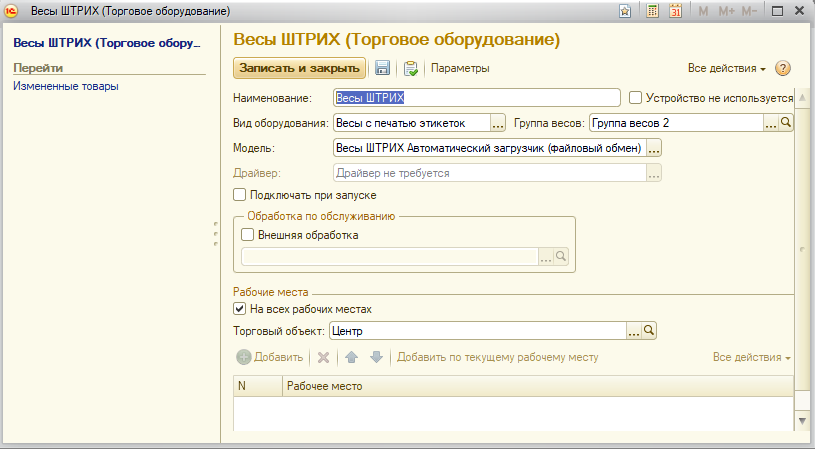Click the Торговый объект input field
Viewport: 815px width, 449px height.
click(478, 331)
